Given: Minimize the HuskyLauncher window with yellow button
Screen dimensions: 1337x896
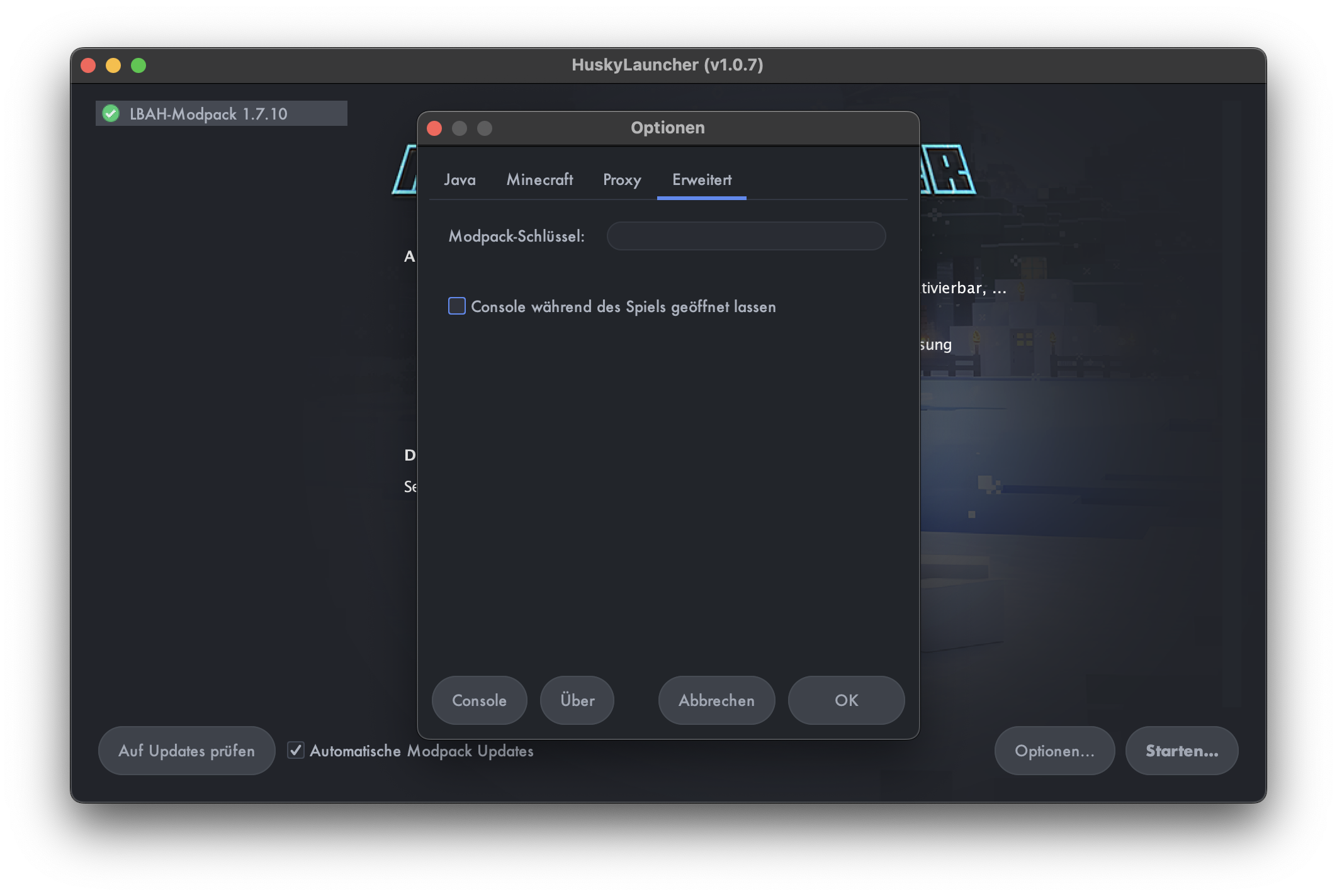Looking at the screenshot, I should (113, 65).
